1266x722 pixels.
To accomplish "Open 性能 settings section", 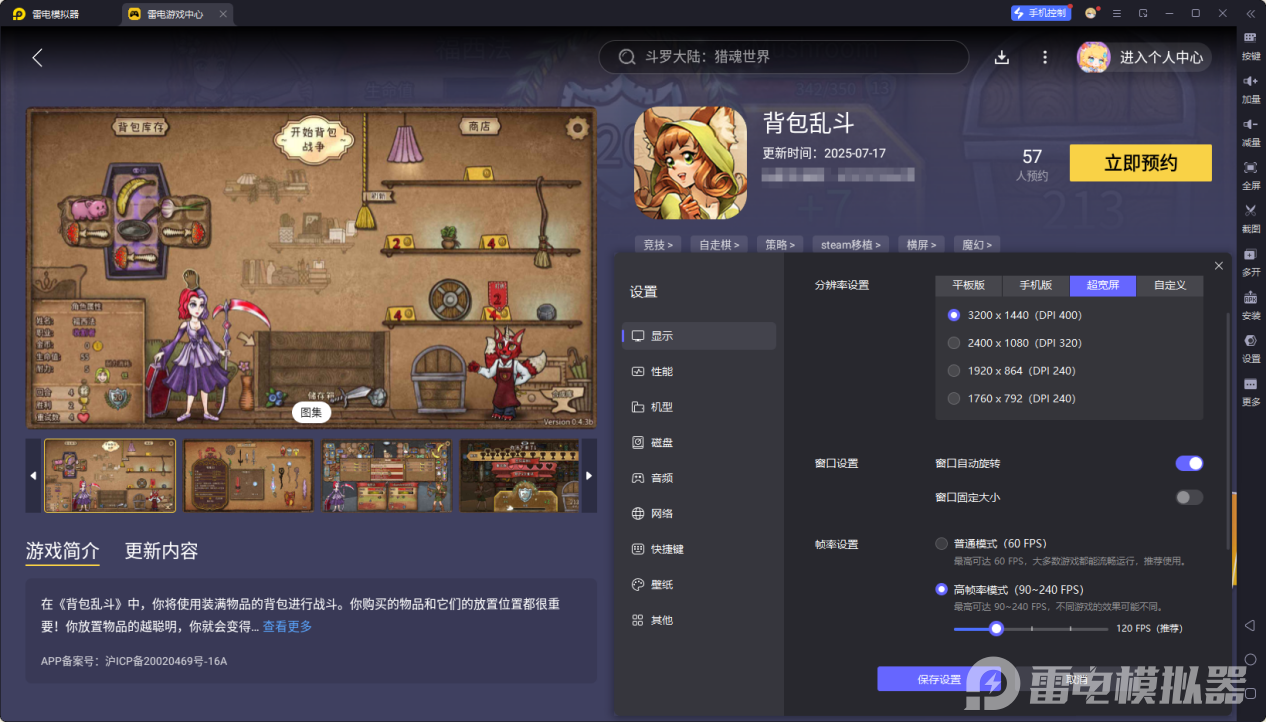I will click(699, 371).
